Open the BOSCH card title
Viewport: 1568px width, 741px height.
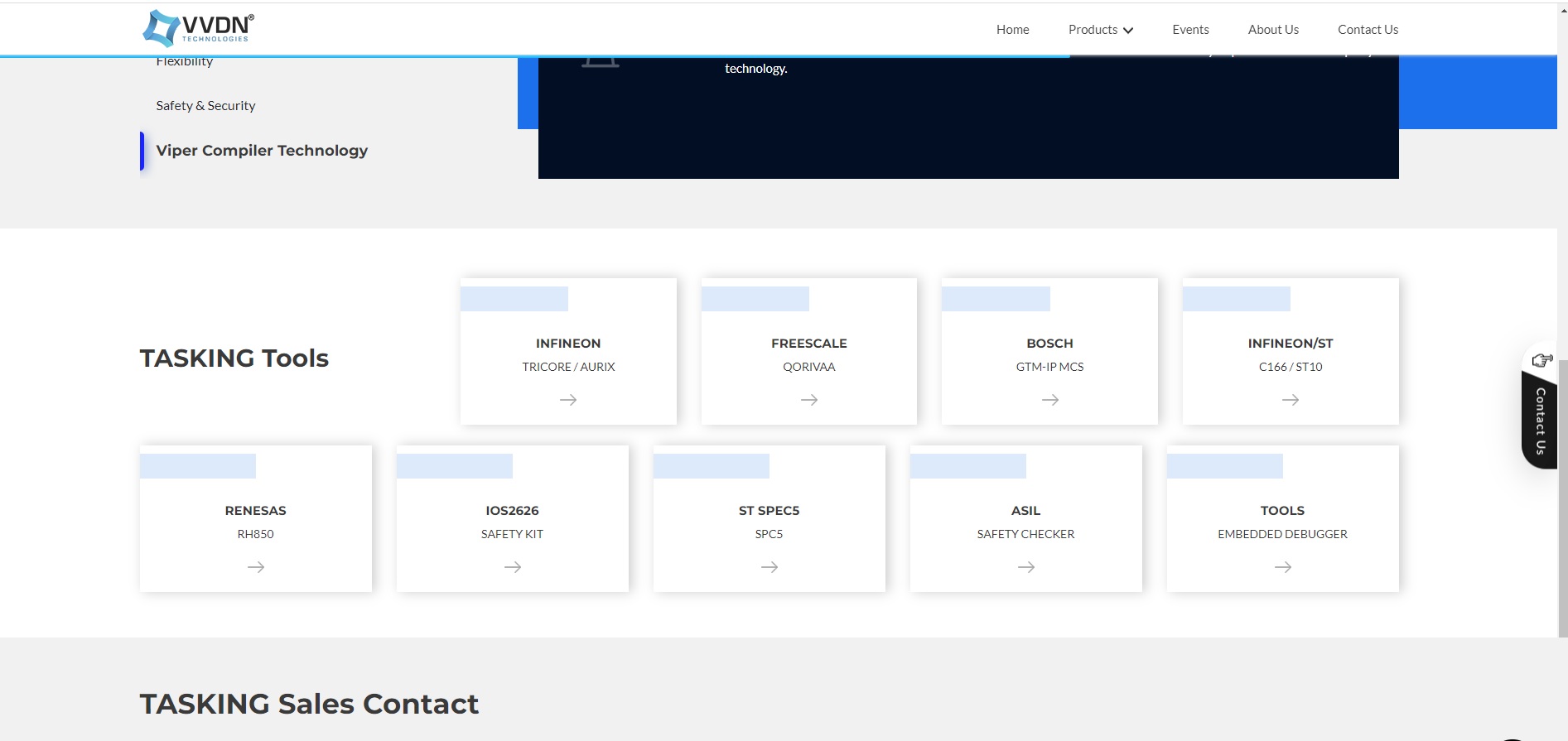point(1050,344)
